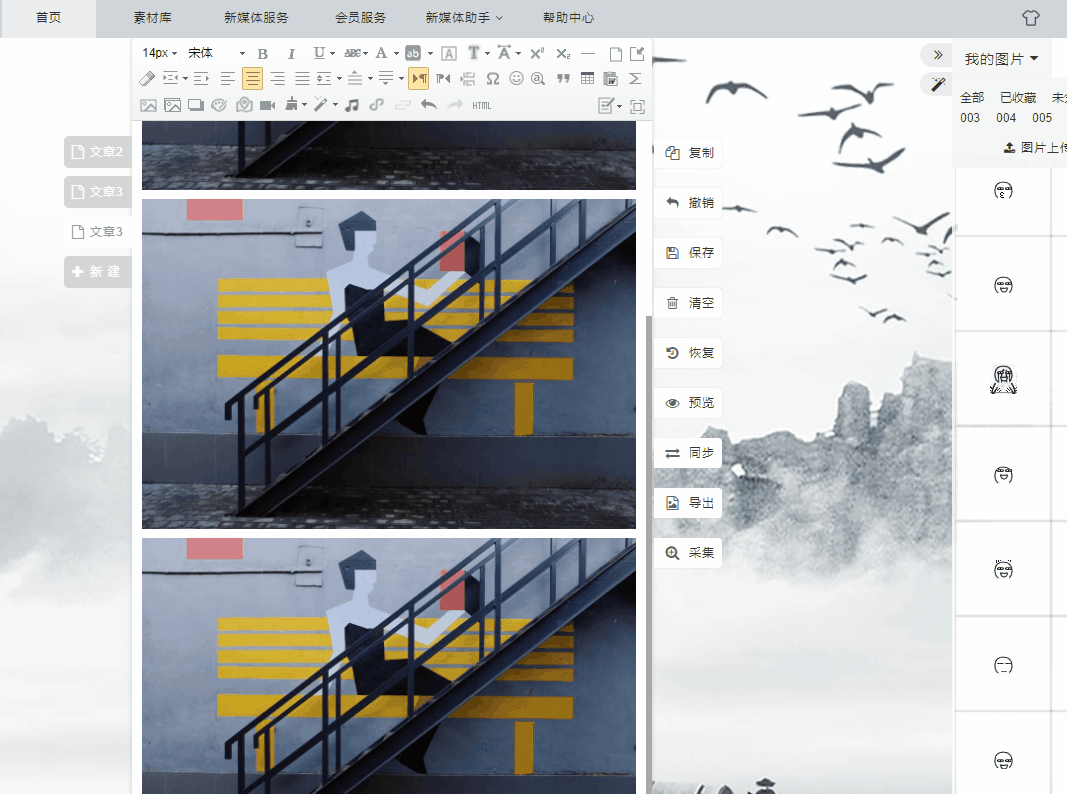Toggle text border box formatting
Image resolution: width=1067 pixels, height=794 pixels.
448,54
